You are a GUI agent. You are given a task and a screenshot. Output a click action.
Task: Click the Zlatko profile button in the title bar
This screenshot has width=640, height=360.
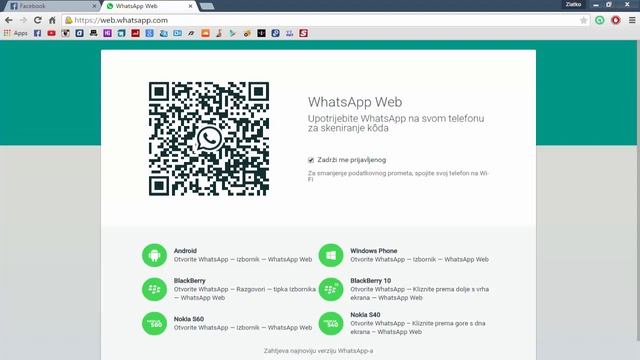click(x=573, y=4)
